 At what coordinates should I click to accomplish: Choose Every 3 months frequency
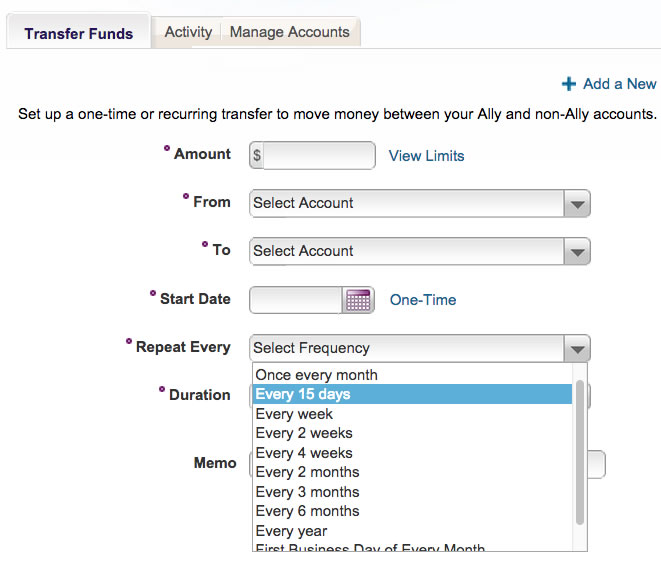[x=307, y=492]
